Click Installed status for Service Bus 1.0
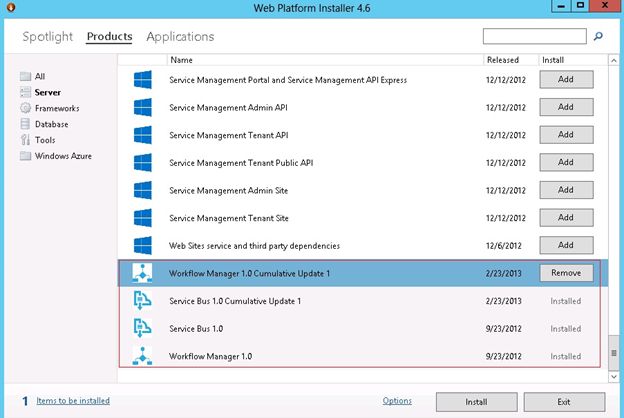 pos(566,329)
